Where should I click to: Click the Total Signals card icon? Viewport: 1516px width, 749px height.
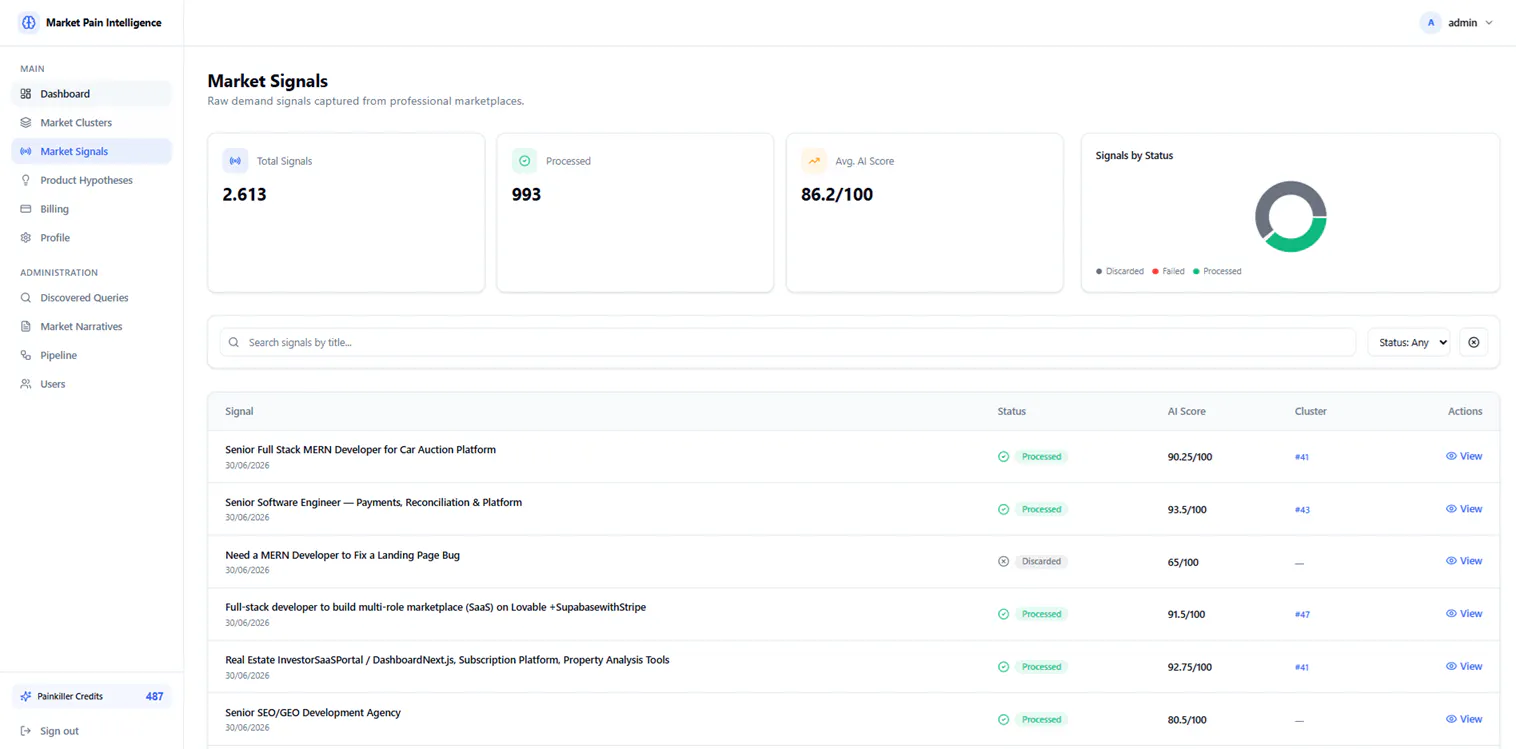click(x=235, y=161)
